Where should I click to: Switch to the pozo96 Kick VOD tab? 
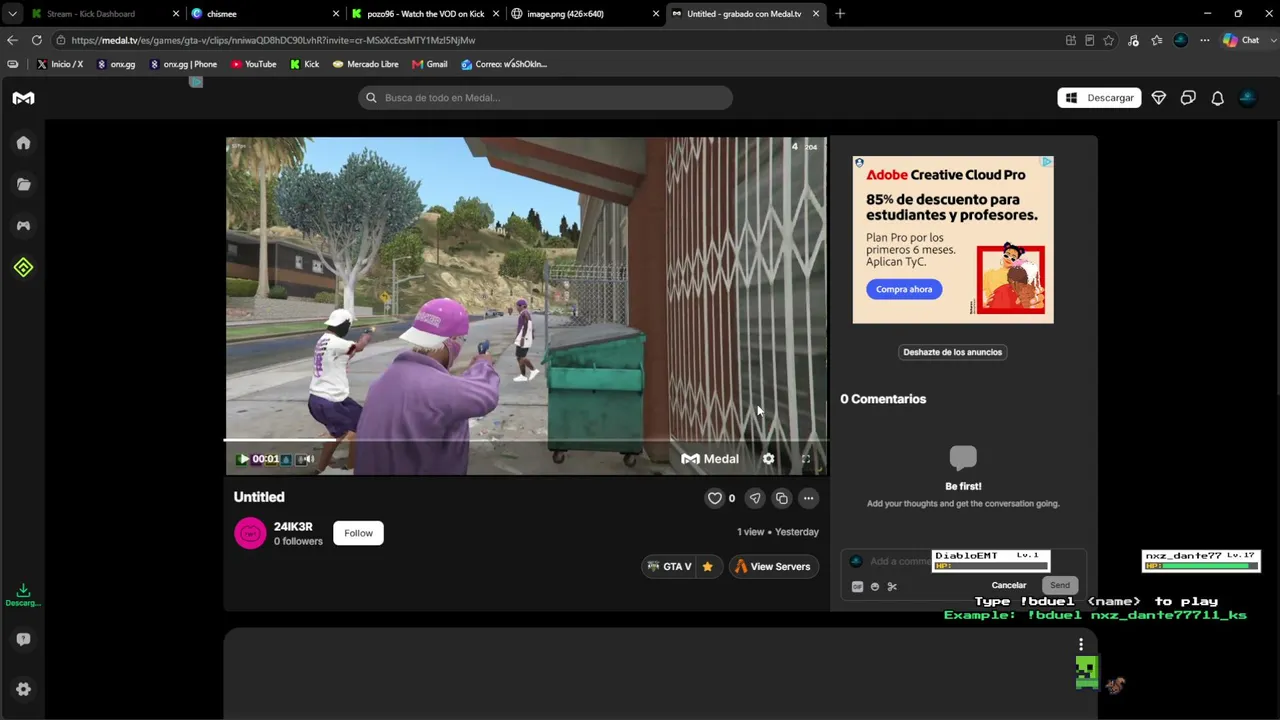tap(424, 14)
